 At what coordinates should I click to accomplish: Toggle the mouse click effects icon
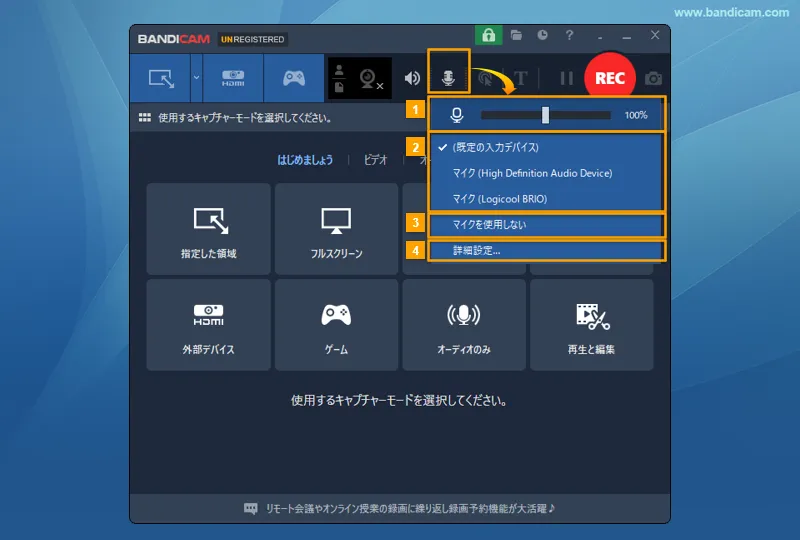(x=485, y=78)
